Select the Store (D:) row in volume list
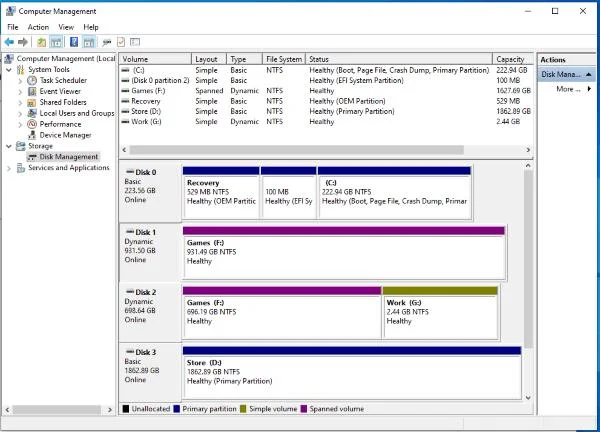The image size is (600, 432). point(326,111)
